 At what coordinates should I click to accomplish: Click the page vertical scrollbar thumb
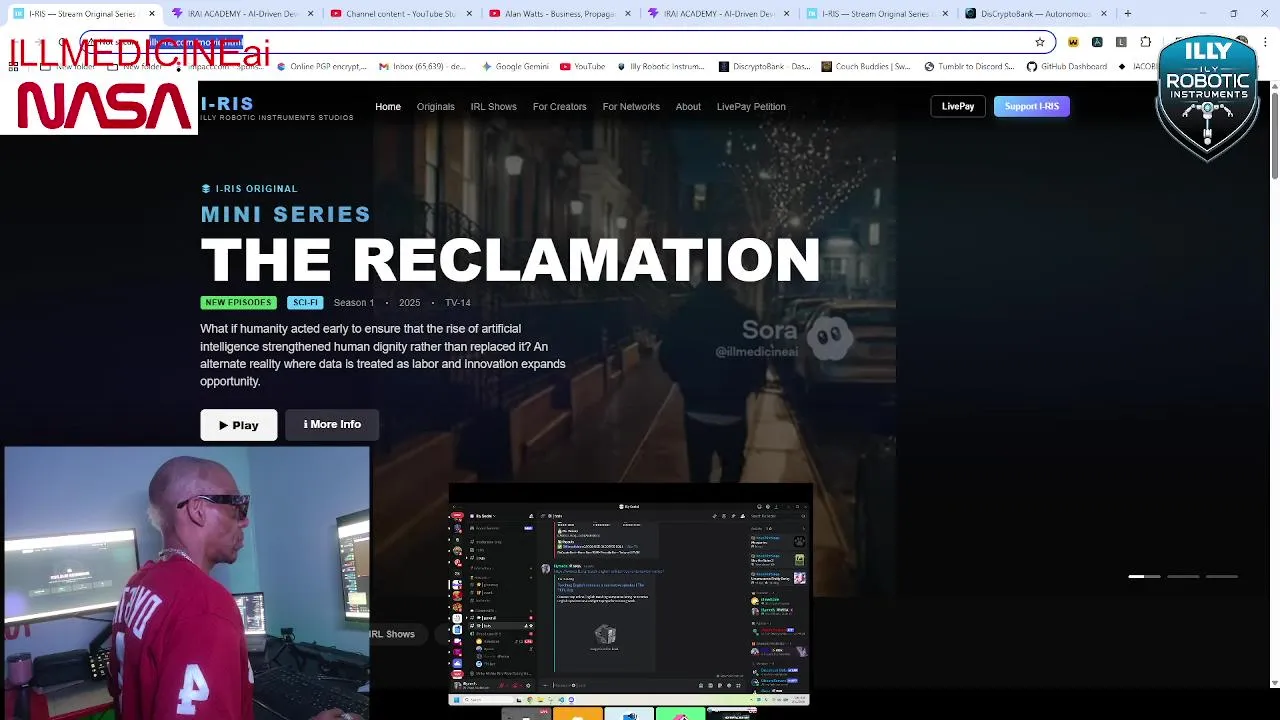pyautogui.click(x=1274, y=135)
